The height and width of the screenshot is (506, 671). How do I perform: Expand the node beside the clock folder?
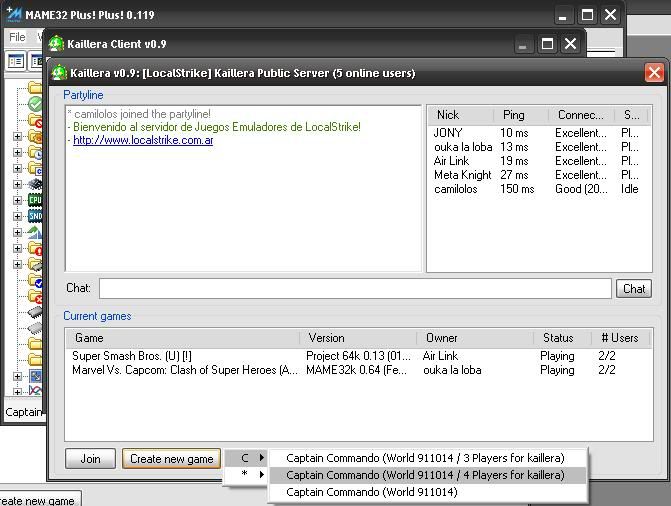17,152
